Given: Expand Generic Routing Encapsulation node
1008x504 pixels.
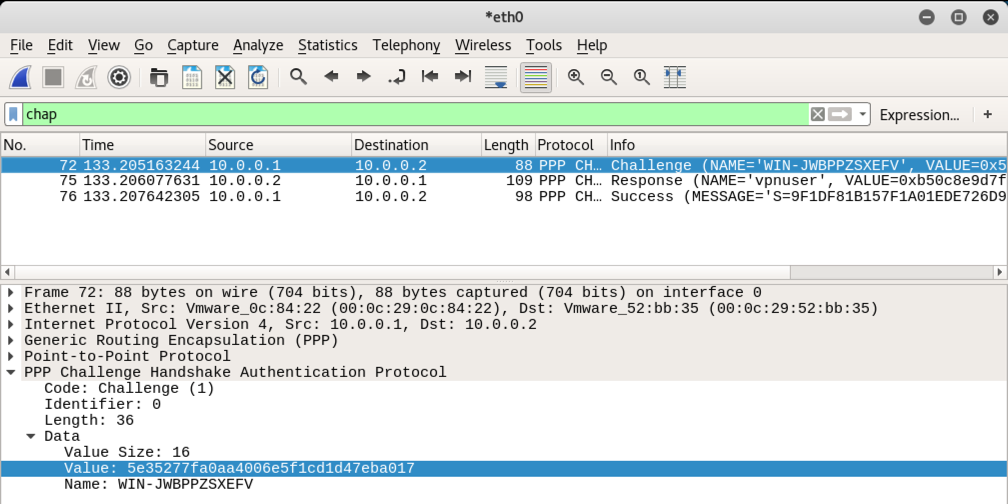Looking at the screenshot, I should click(x=11, y=340).
